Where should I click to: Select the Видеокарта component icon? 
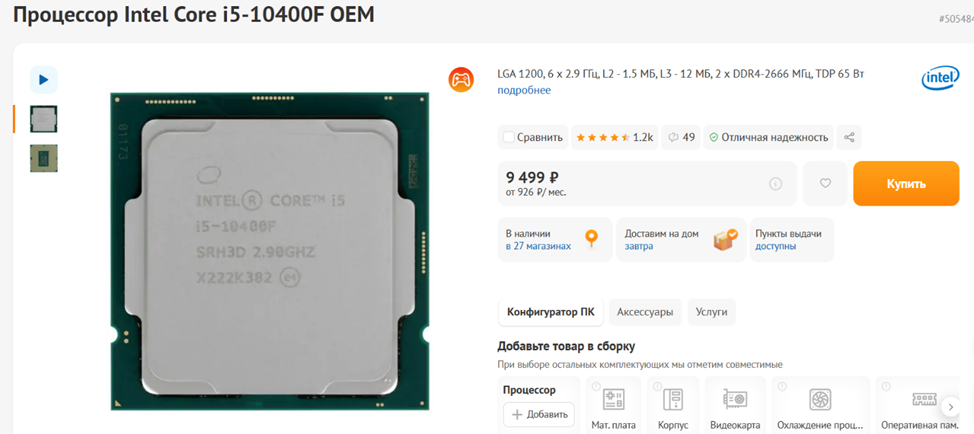[x=735, y=399]
